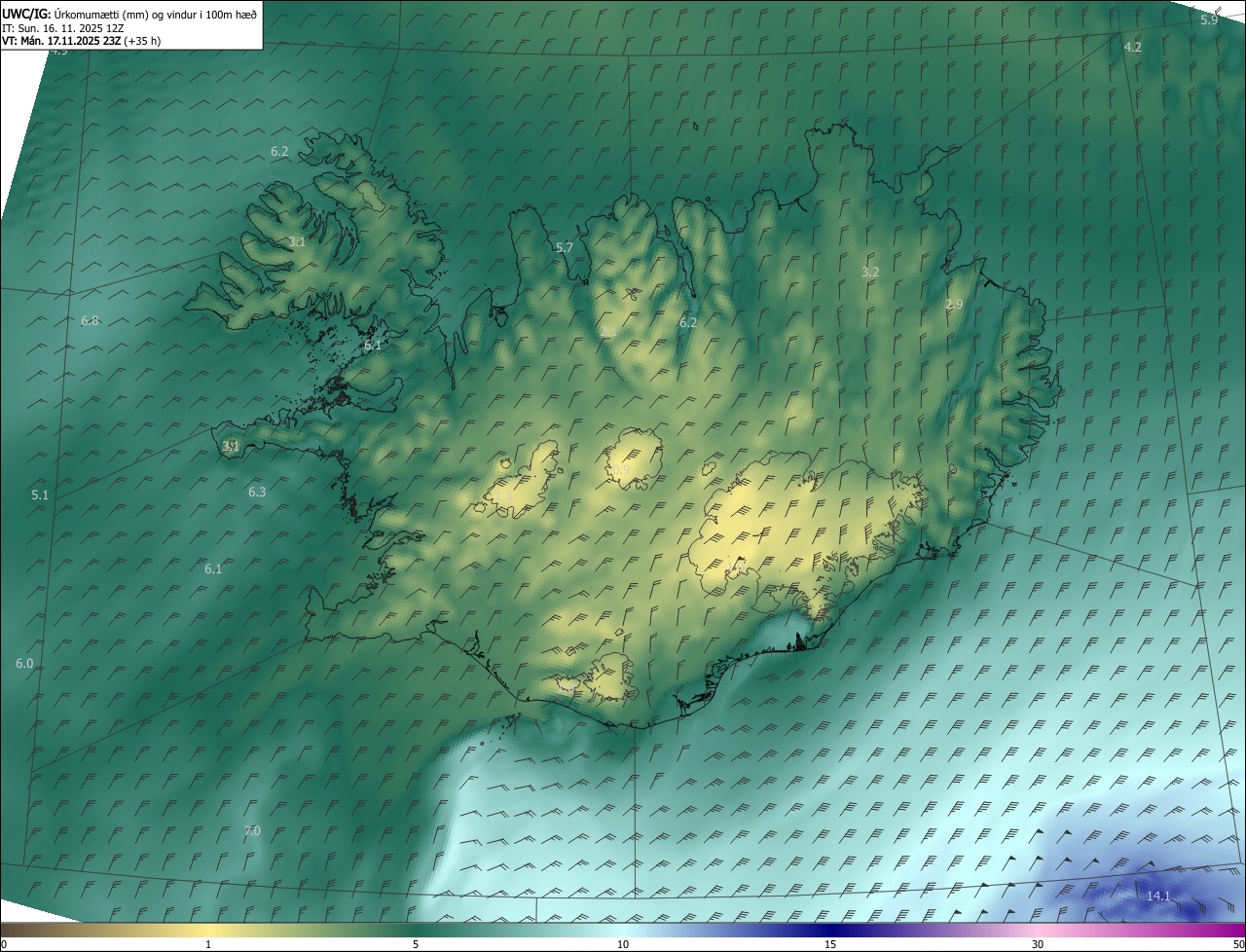Viewport: 1246px width, 952px height.
Task: Click the precipitation color scale bar
Action: (623, 930)
